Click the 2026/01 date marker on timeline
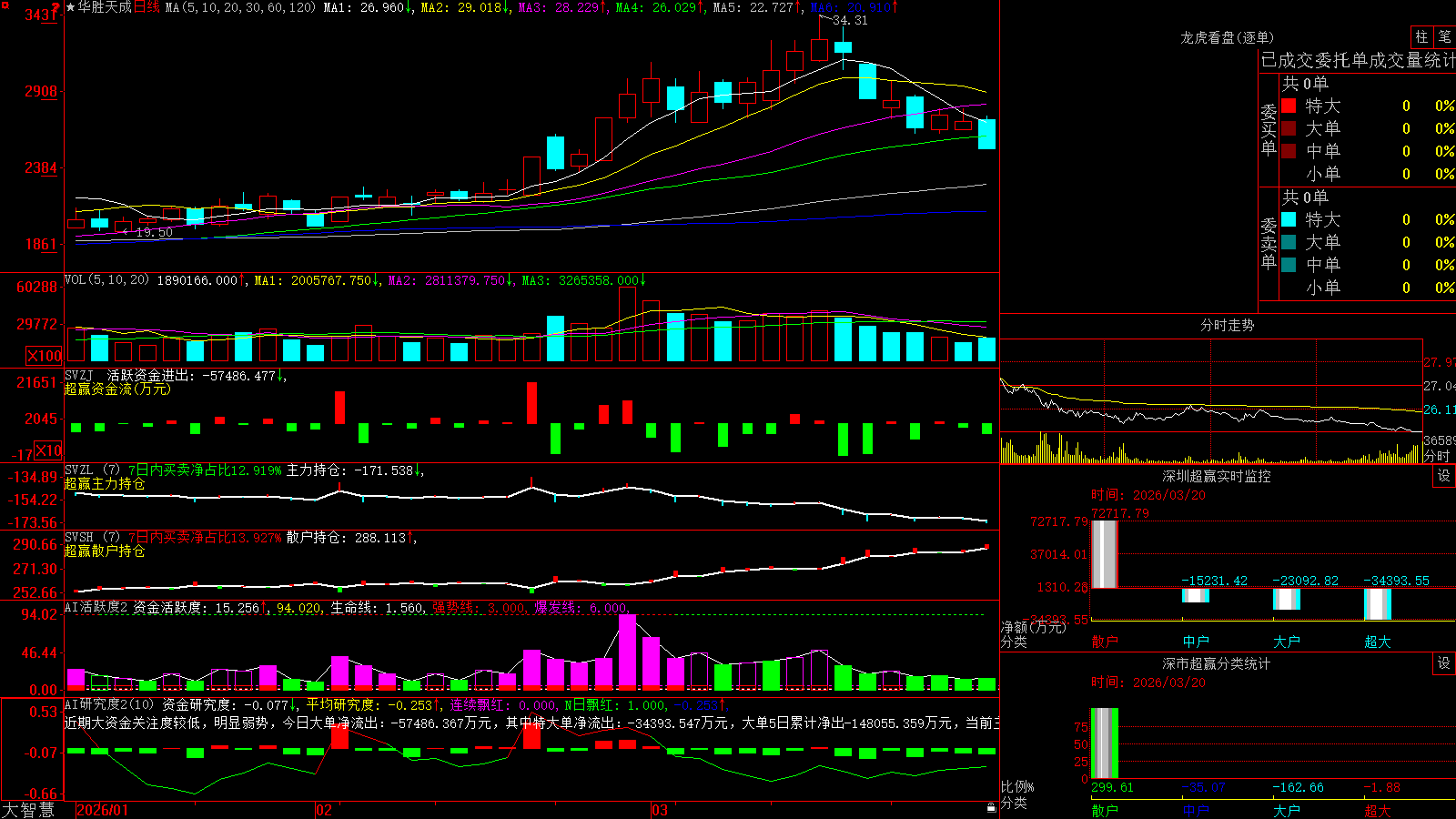This screenshot has height=819, width=1456. [103, 810]
